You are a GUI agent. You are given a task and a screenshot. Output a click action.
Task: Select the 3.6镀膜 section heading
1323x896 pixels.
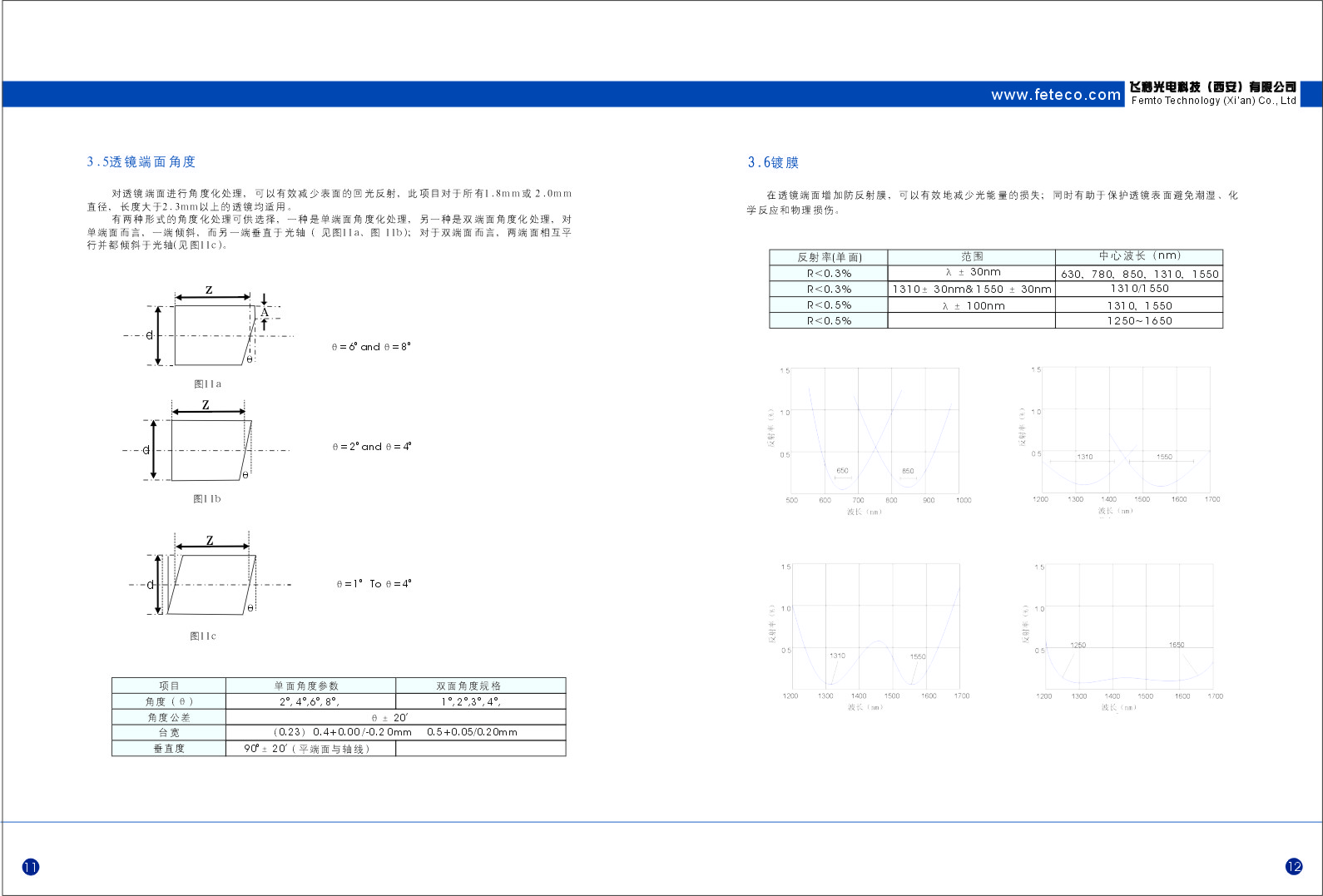coord(773,163)
